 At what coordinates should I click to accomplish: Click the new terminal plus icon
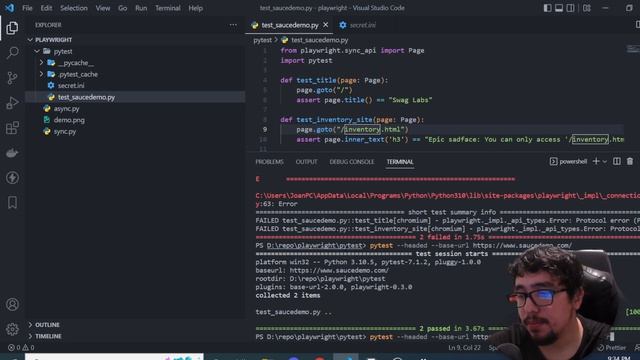[596, 162]
